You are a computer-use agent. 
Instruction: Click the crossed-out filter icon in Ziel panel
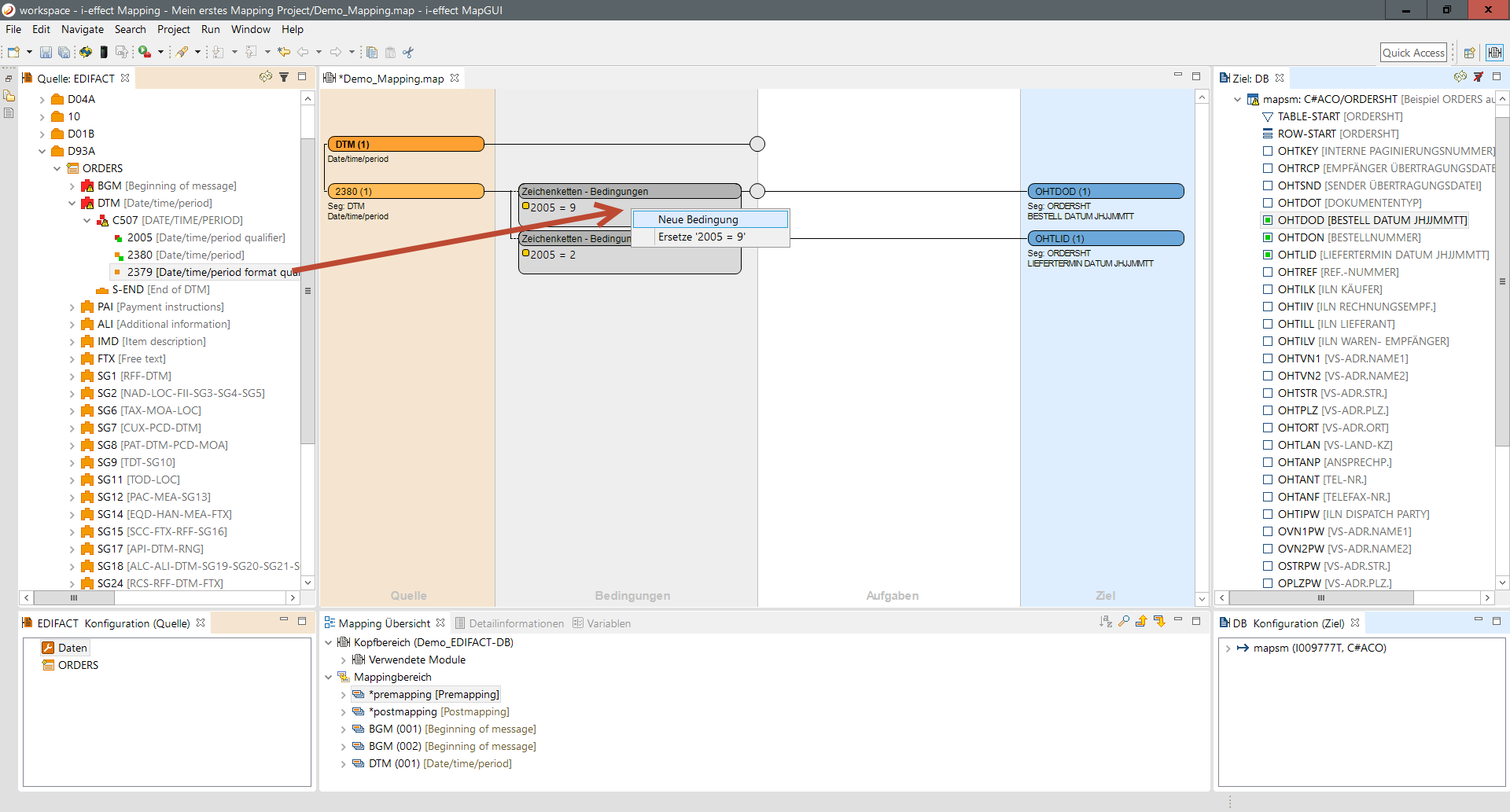(1479, 77)
